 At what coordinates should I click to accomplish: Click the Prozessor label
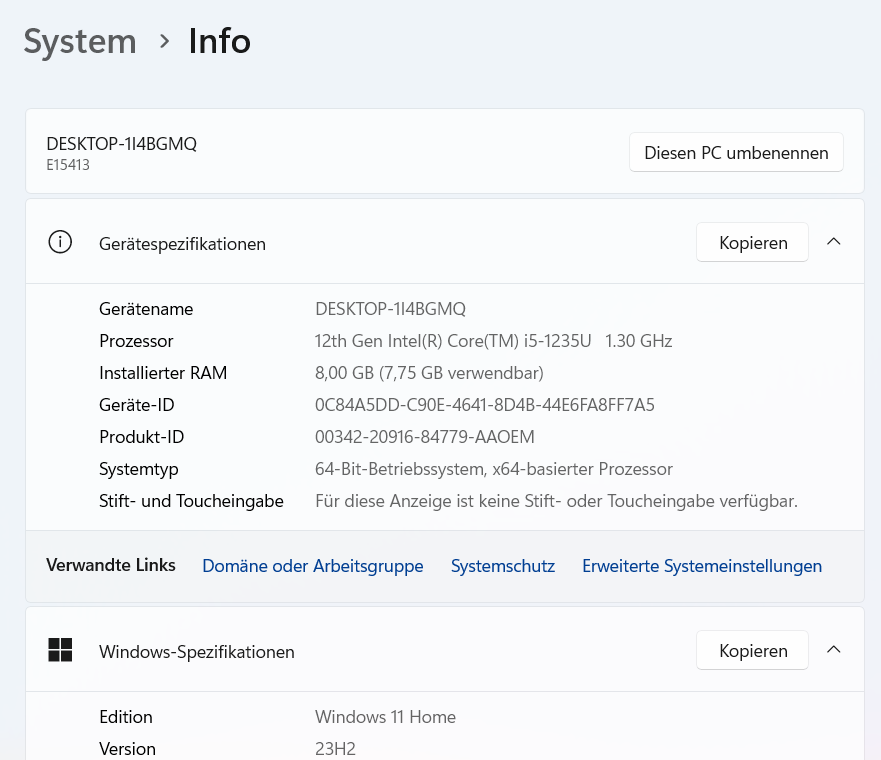[136, 341]
